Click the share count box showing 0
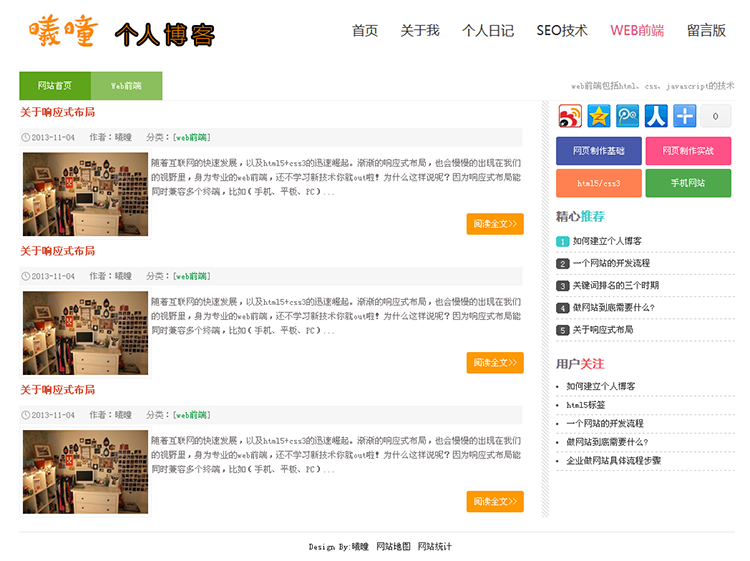Image resolution: width=750 pixels, height=561 pixels. (716, 116)
